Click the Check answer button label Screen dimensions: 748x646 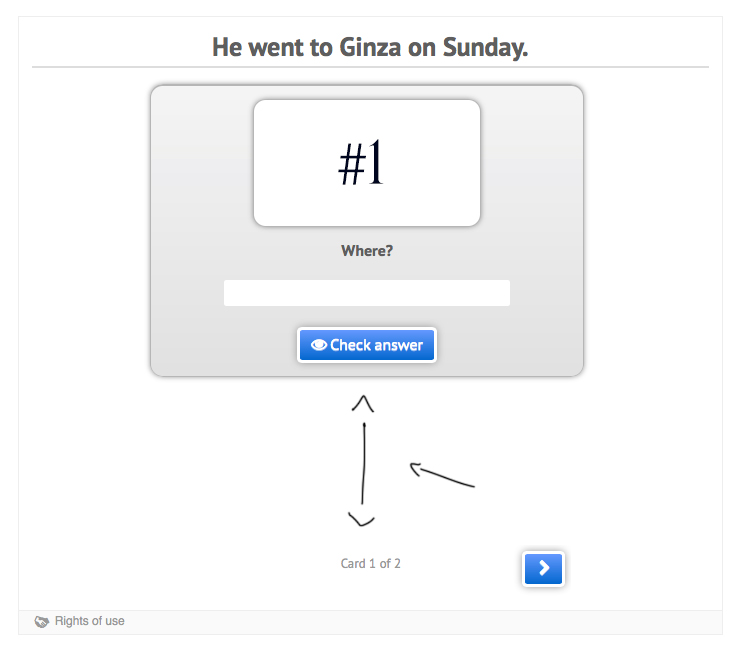click(376, 345)
